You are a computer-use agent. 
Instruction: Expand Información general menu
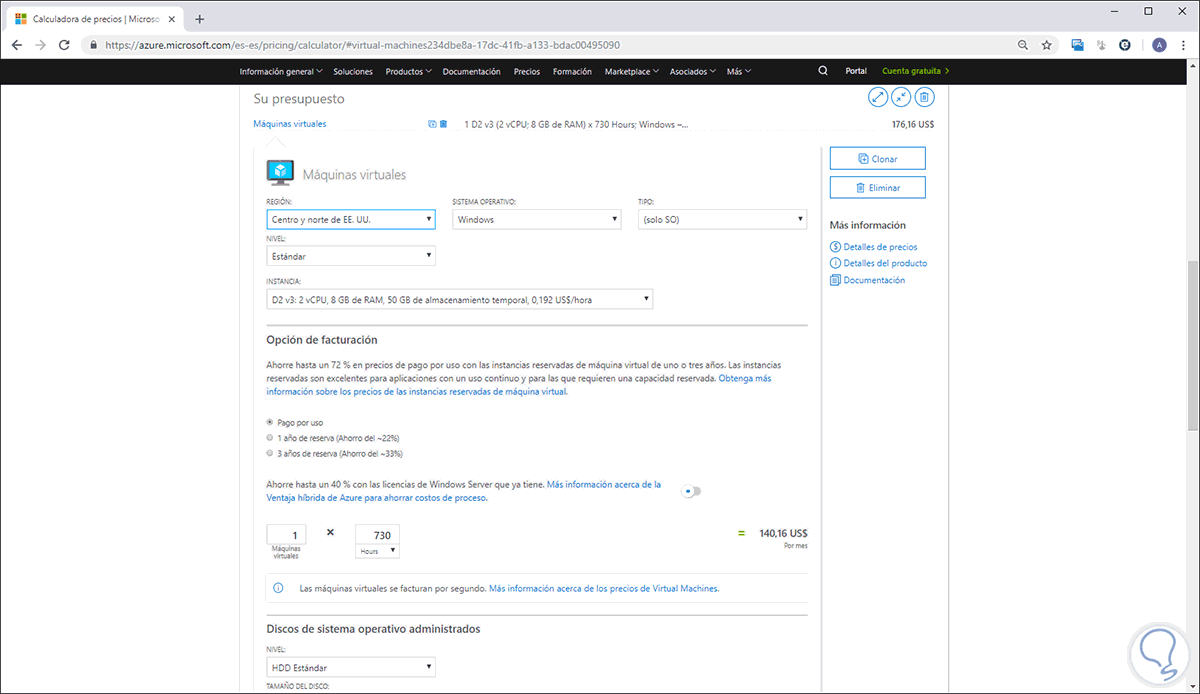click(x=281, y=71)
